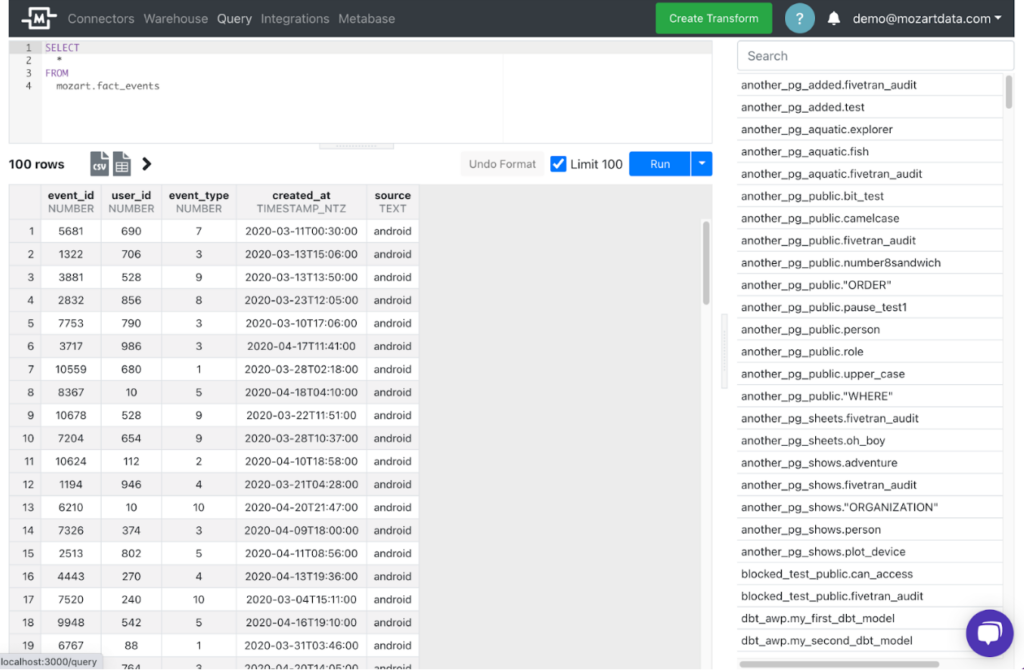The width and height of the screenshot is (1024, 670).
Task: Switch to the Connectors section
Action: pos(100,18)
